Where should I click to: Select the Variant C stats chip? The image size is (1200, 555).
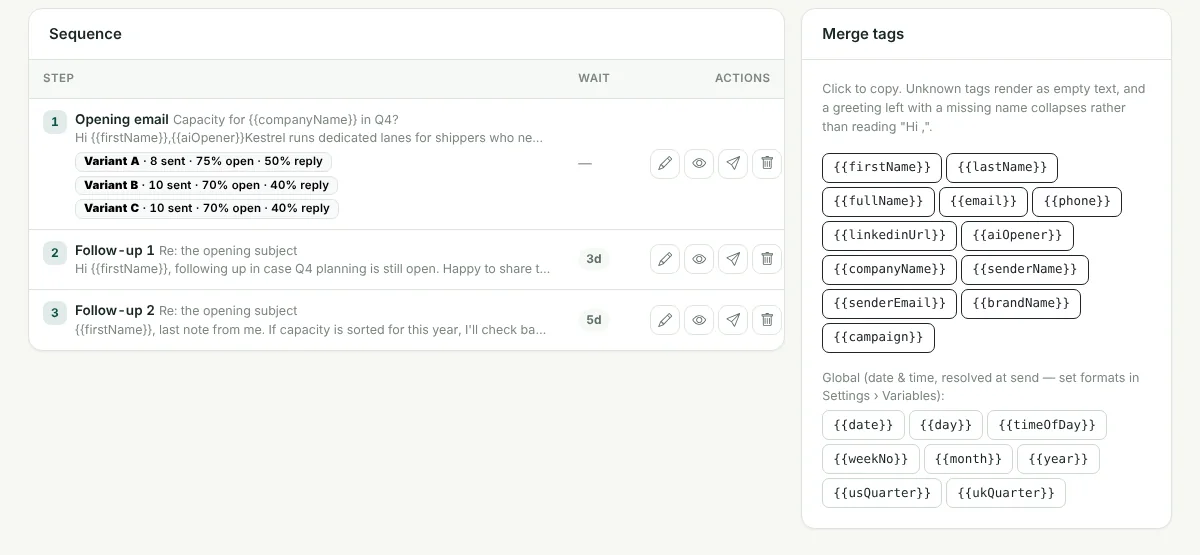pos(207,208)
